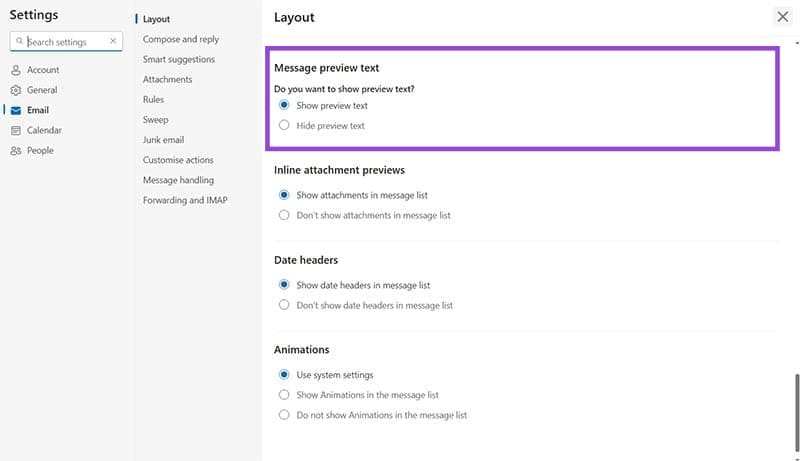The width and height of the screenshot is (800, 461).
Task: Open the Account settings icon
Action: click(16, 70)
